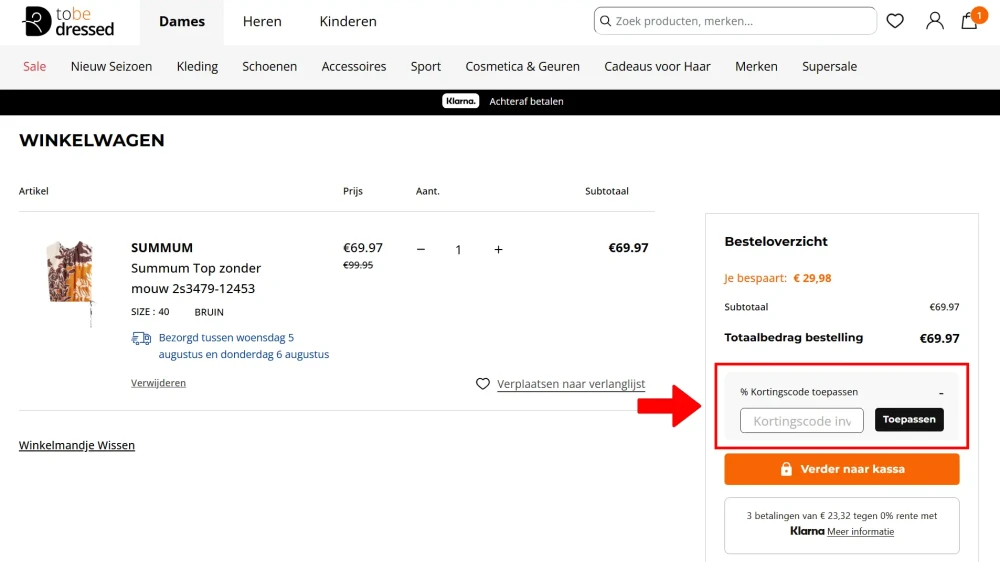Open the Accessoires menu
Viewport: 1000px width, 562px height.
point(354,66)
